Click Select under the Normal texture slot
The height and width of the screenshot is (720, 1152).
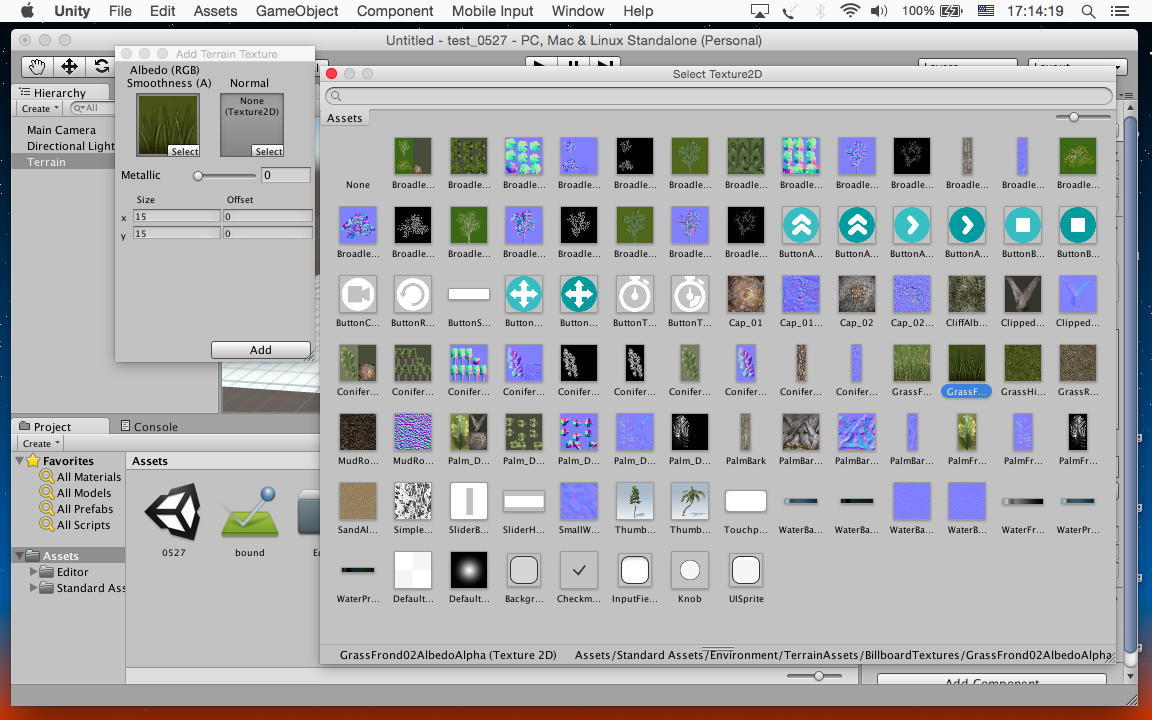[x=268, y=152]
